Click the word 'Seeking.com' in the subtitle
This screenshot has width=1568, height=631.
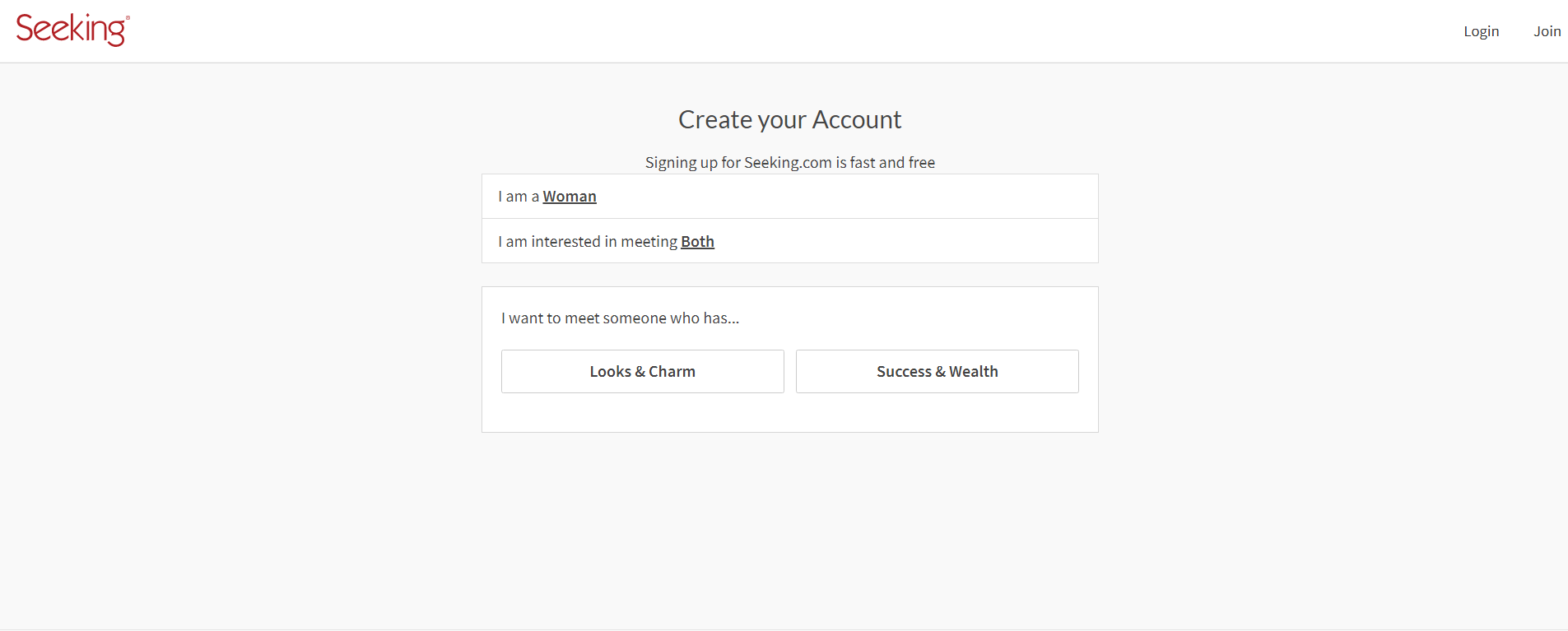pos(788,162)
